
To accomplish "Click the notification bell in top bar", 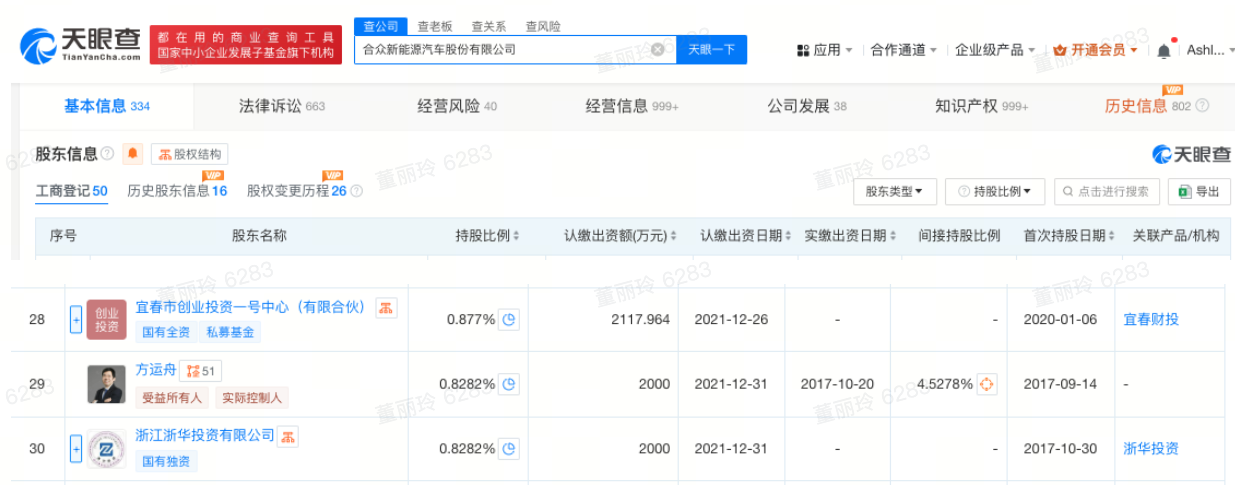I will click(1164, 50).
